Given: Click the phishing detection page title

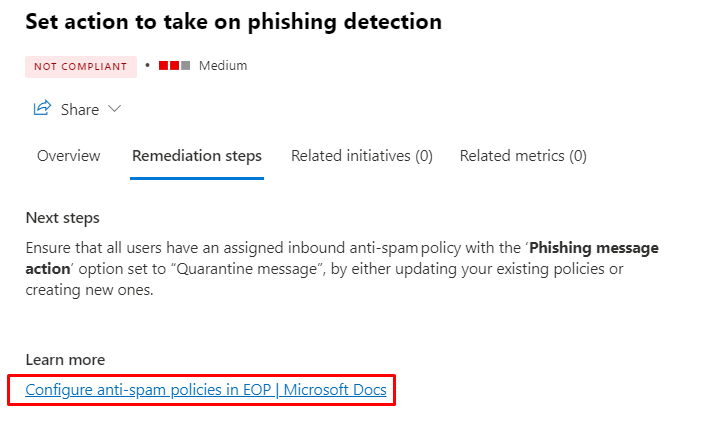Looking at the screenshot, I should click(x=234, y=21).
